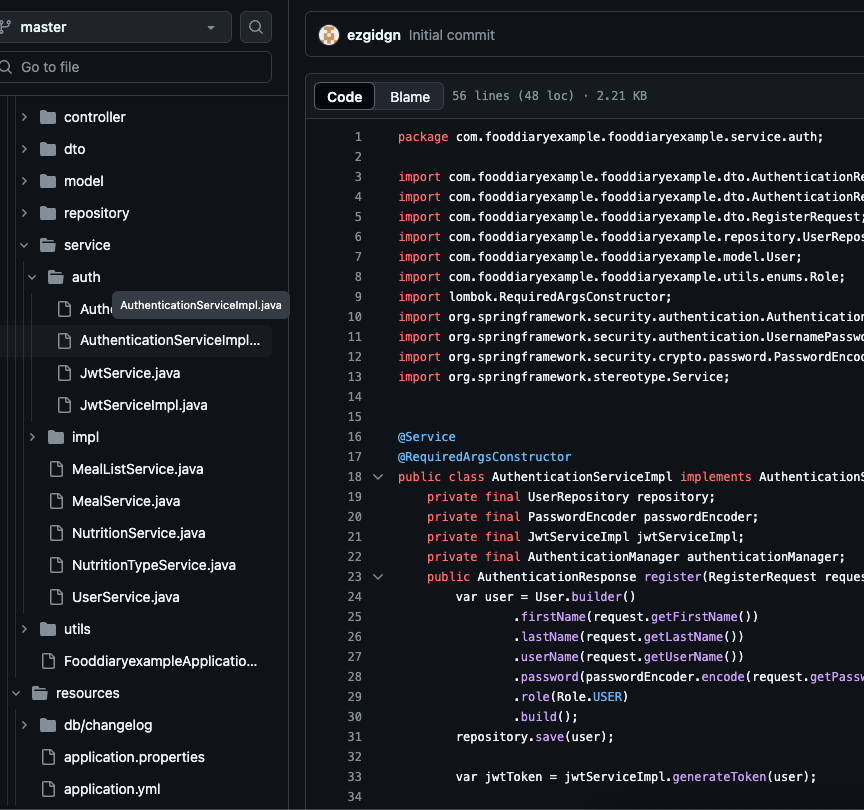Screen dimensions: 864x810
Task: Expand the db/changelog folder chevron
Action: coord(24,725)
